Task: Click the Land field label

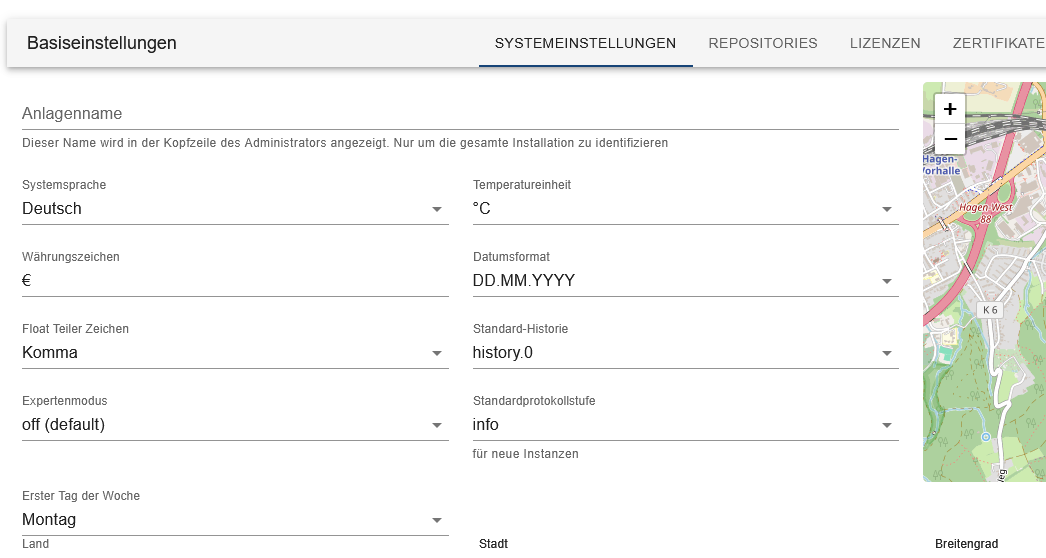Action: (35, 544)
